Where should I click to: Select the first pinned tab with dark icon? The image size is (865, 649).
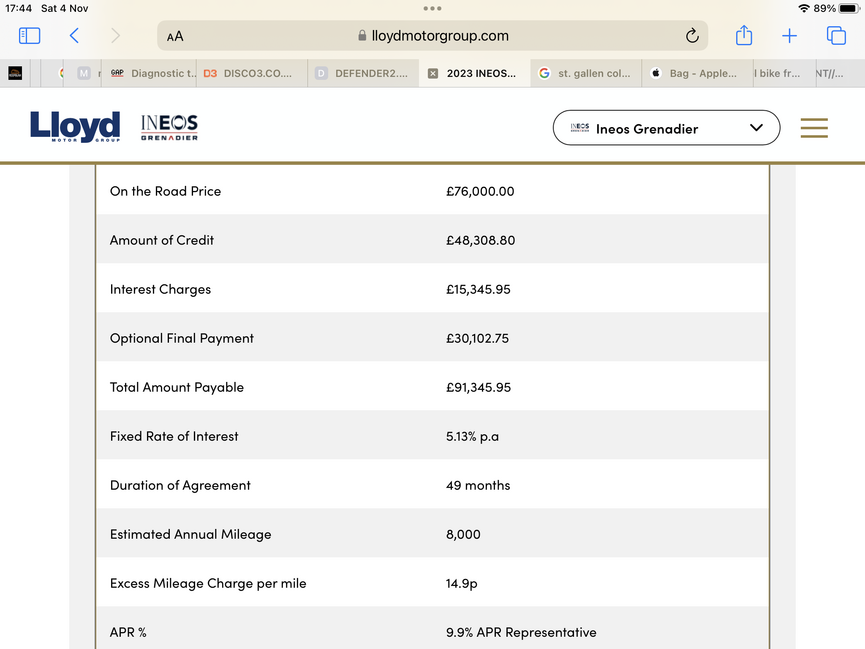pyautogui.click(x=15, y=73)
